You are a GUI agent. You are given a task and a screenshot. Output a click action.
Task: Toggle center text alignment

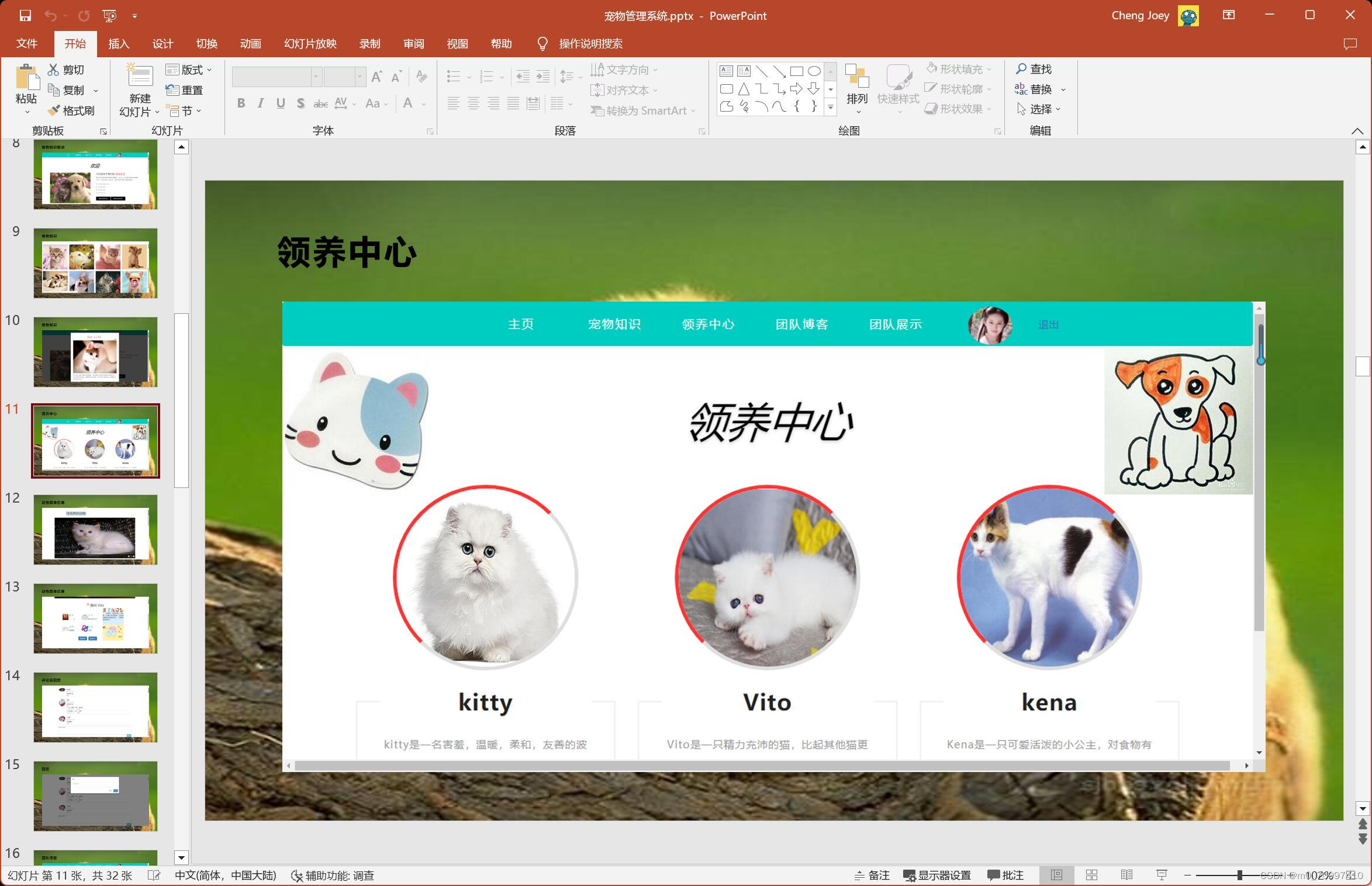[x=474, y=103]
